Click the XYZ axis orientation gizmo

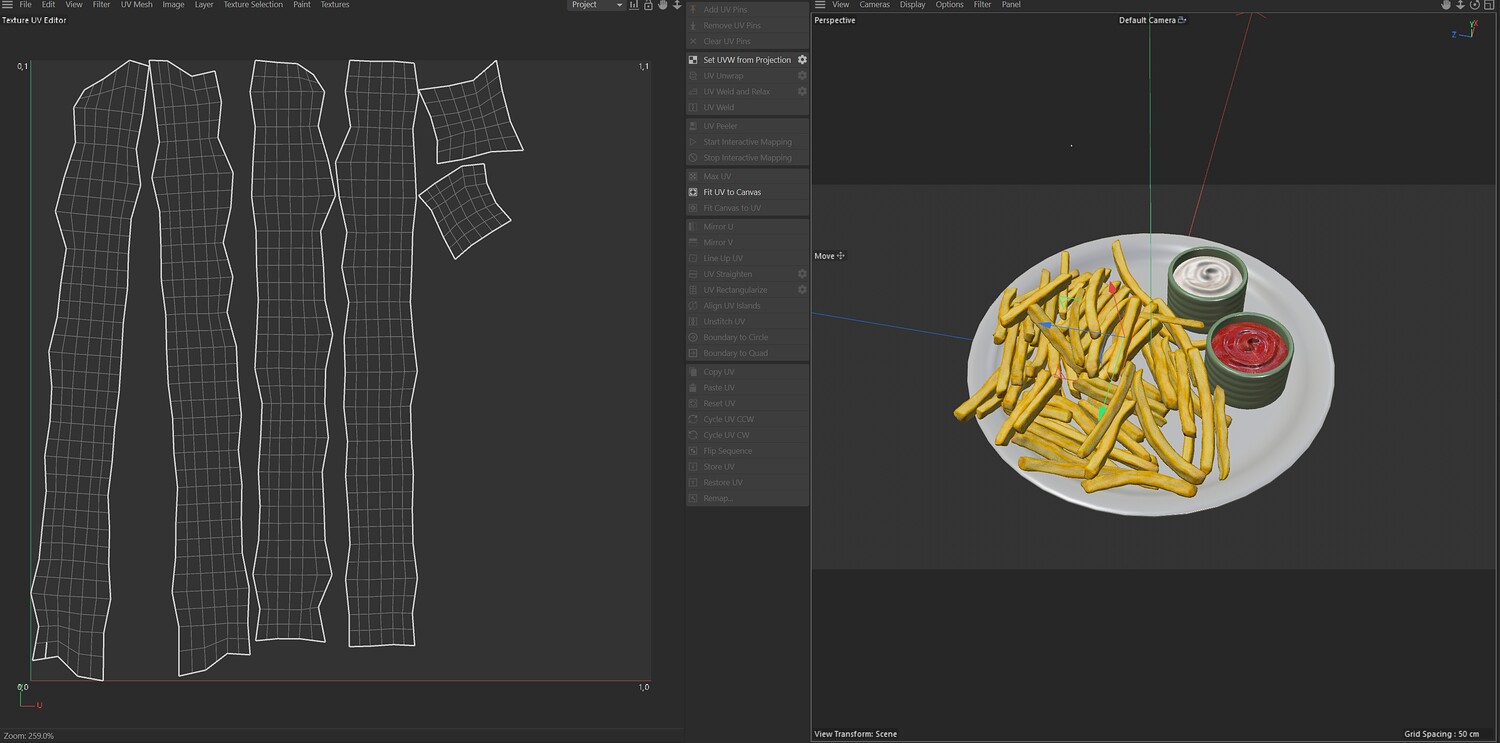coord(1465,30)
